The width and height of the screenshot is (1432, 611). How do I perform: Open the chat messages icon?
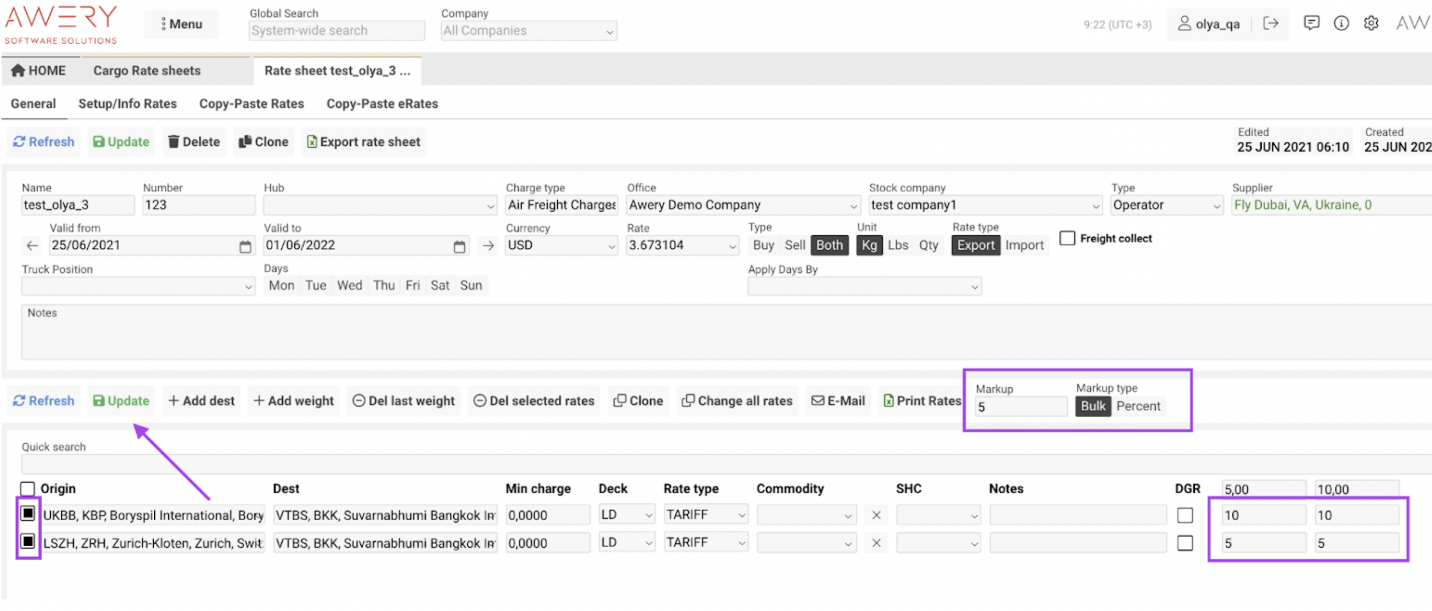point(1312,23)
